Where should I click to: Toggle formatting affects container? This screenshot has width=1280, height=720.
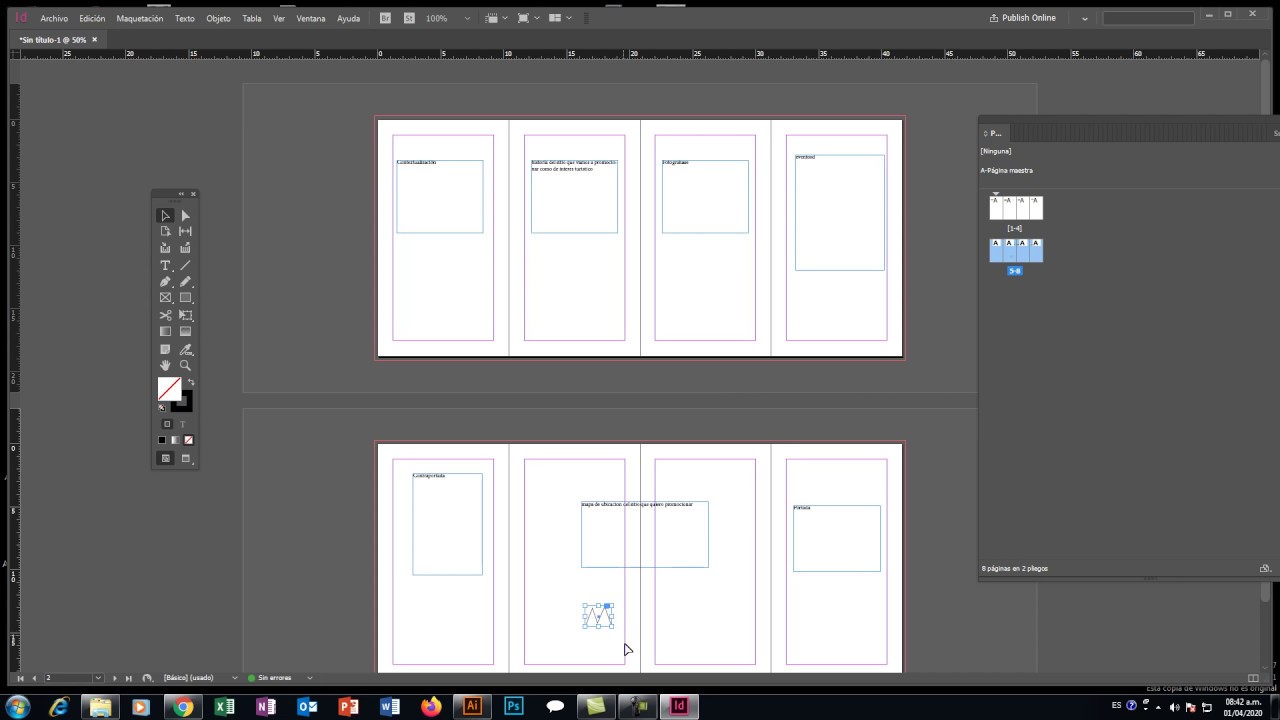click(167, 424)
